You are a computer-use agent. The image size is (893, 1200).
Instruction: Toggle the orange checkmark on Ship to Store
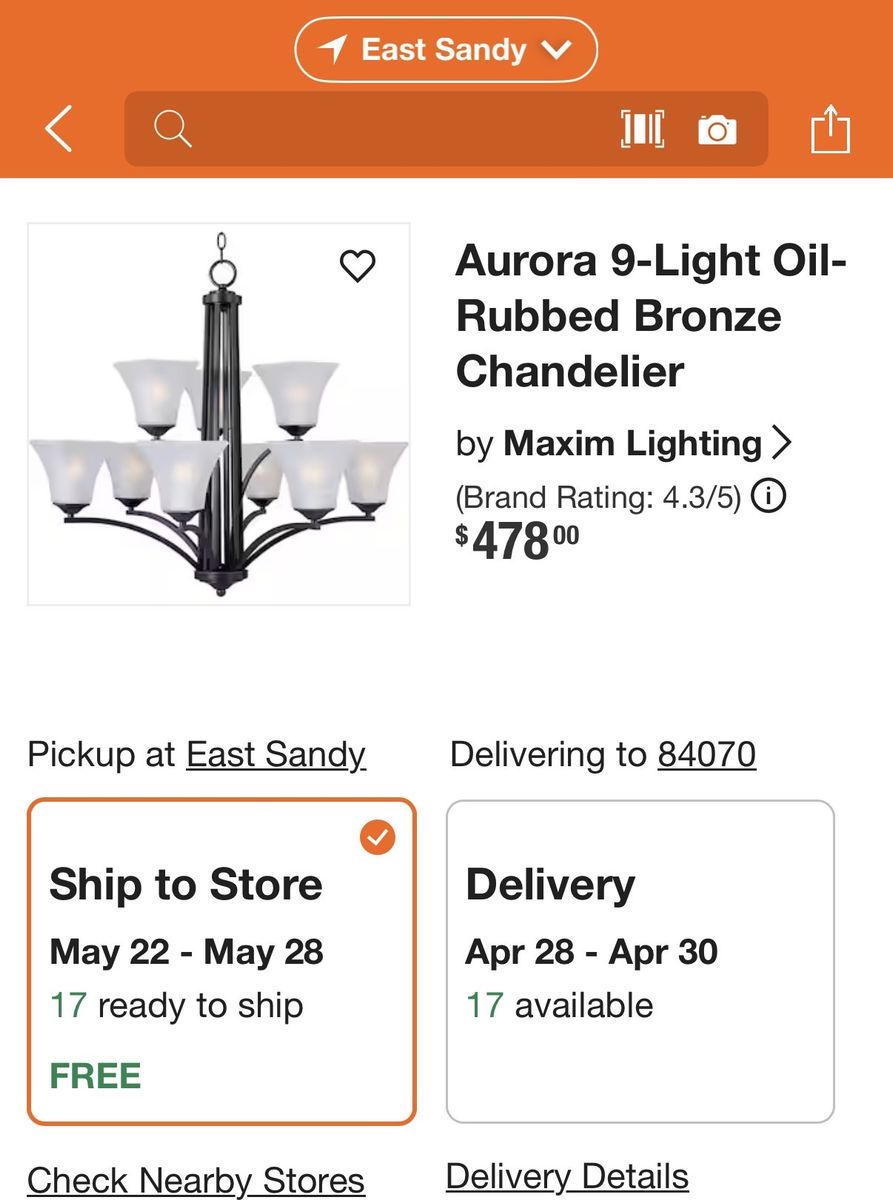(378, 838)
